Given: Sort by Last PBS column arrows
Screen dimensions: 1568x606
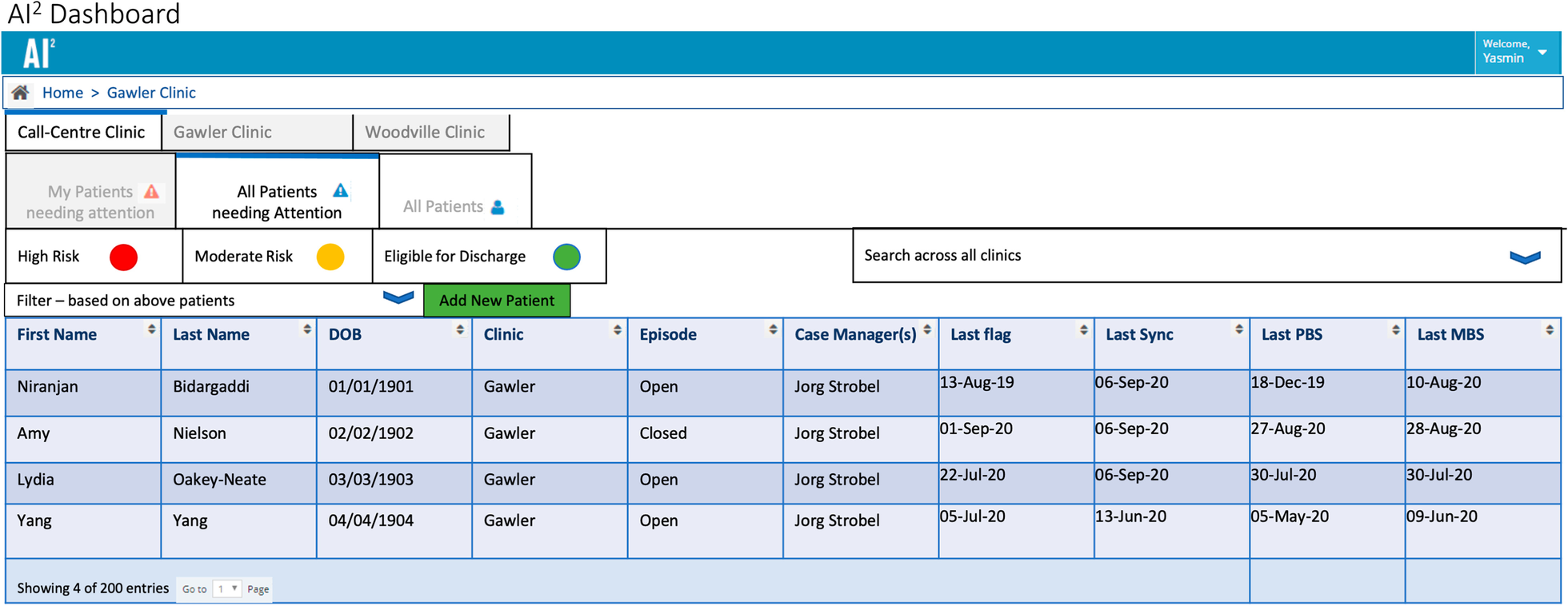Looking at the screenshot, I should 1396,329.
